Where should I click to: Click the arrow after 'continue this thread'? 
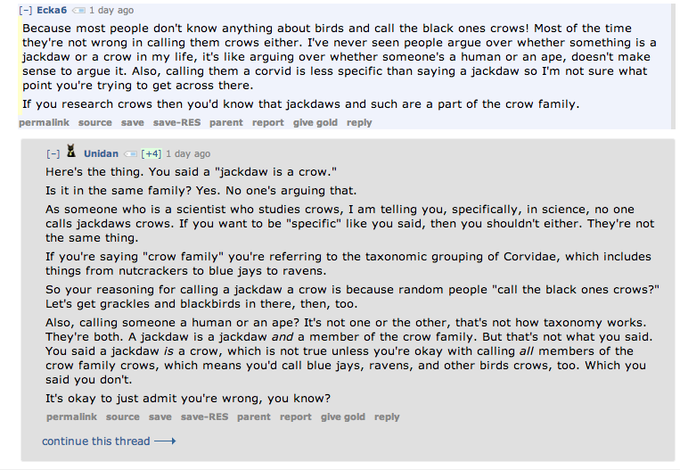pyautogui.click(x=165, y=441)
